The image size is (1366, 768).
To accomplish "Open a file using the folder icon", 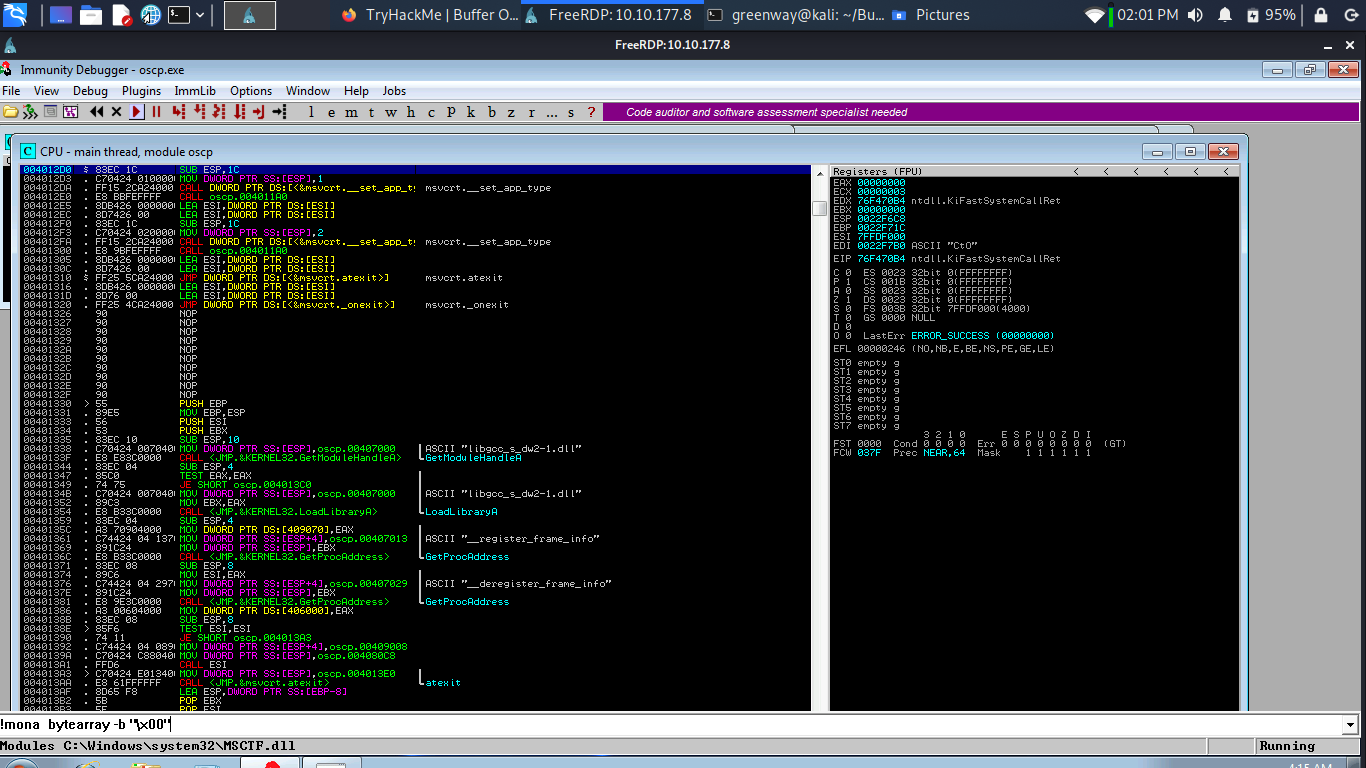I will [9, 112].
